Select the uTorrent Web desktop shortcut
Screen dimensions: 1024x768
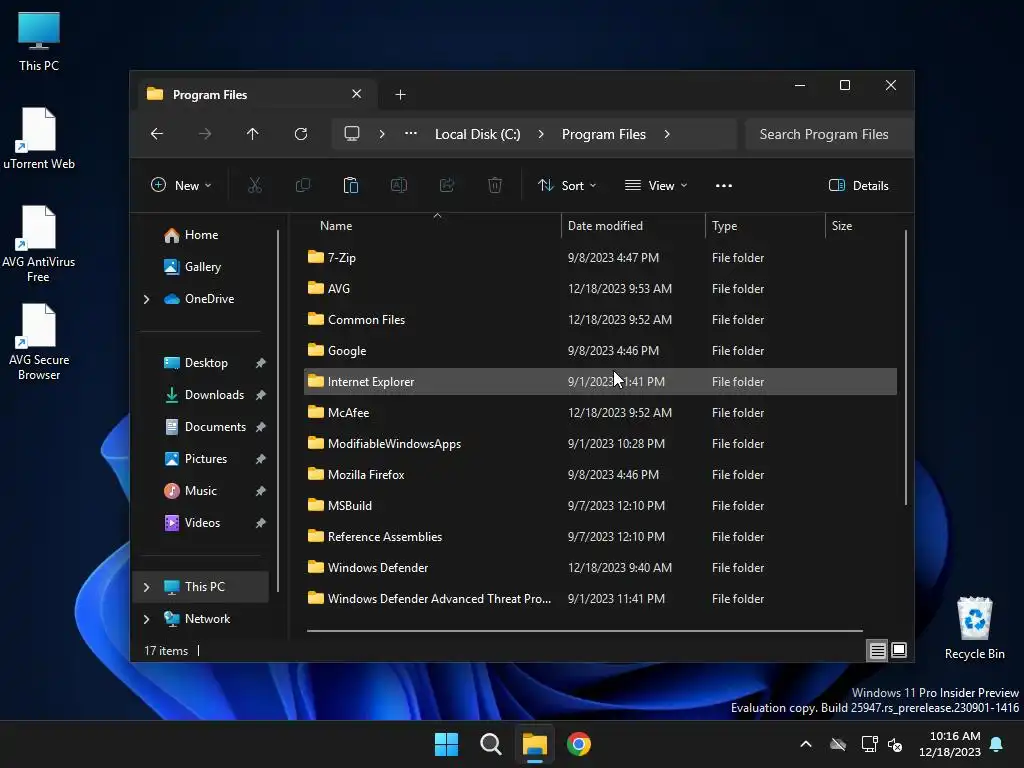point(39,138)
